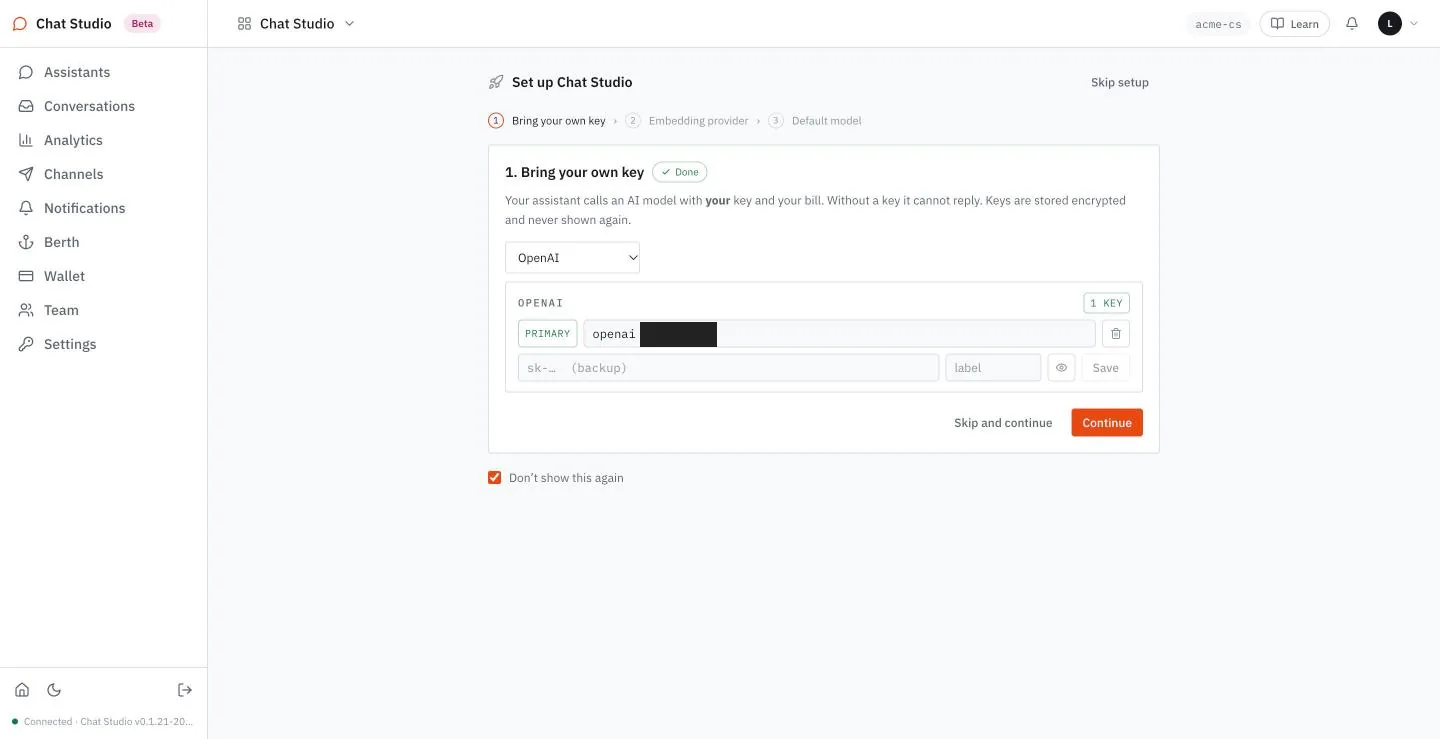
Task: Expand the account menu chevron
Action: tap(1412, 24)
